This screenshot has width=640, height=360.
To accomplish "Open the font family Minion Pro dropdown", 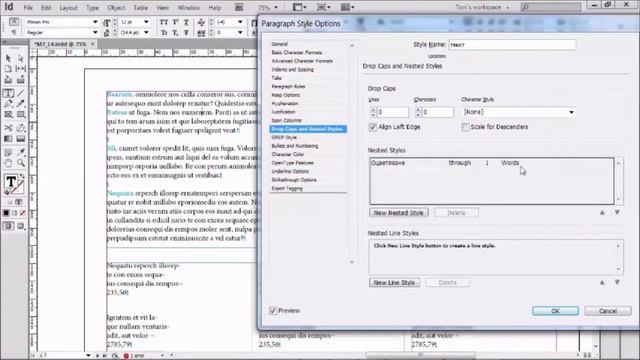I will pyautogui.click(x=95, y=22).
